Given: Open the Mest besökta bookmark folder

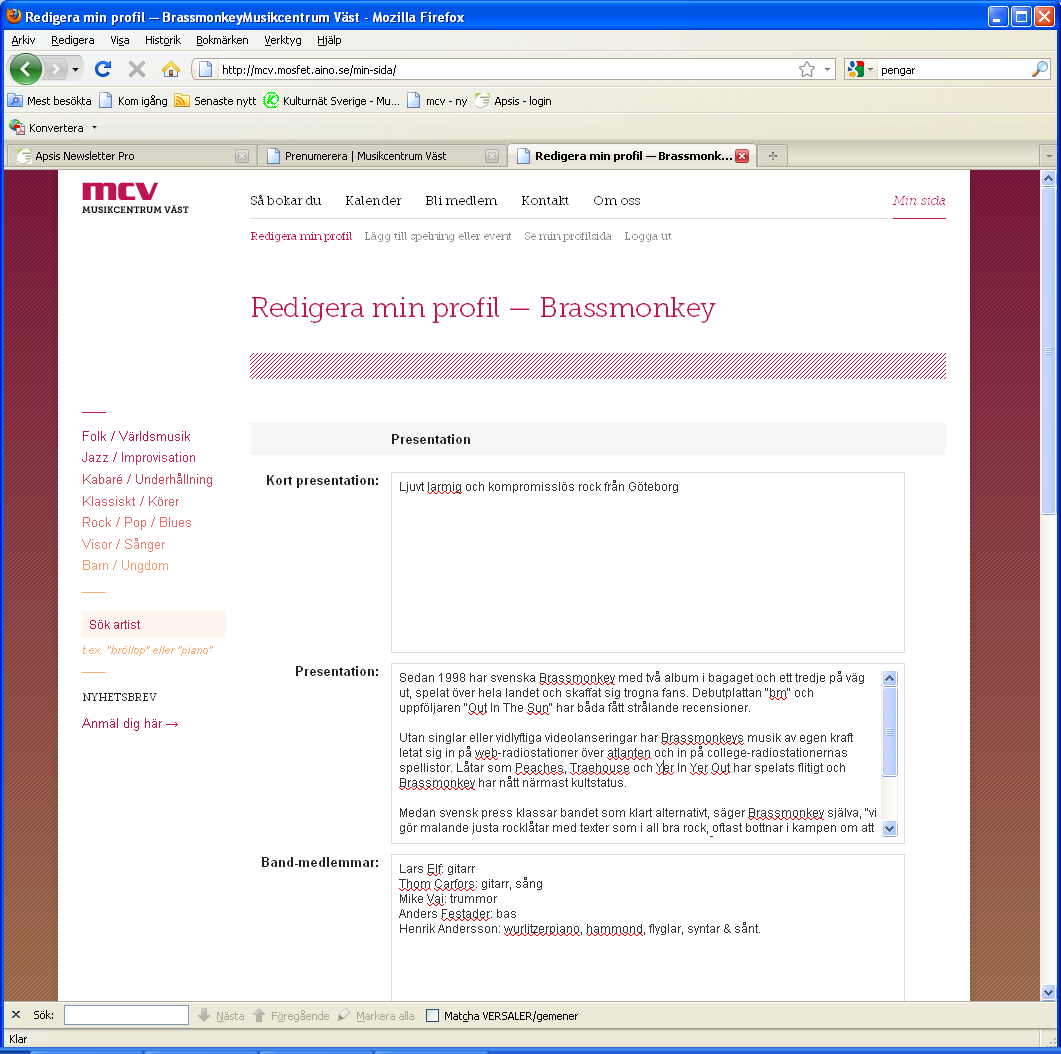Looking at the screenshot, I should pos(49,101).
